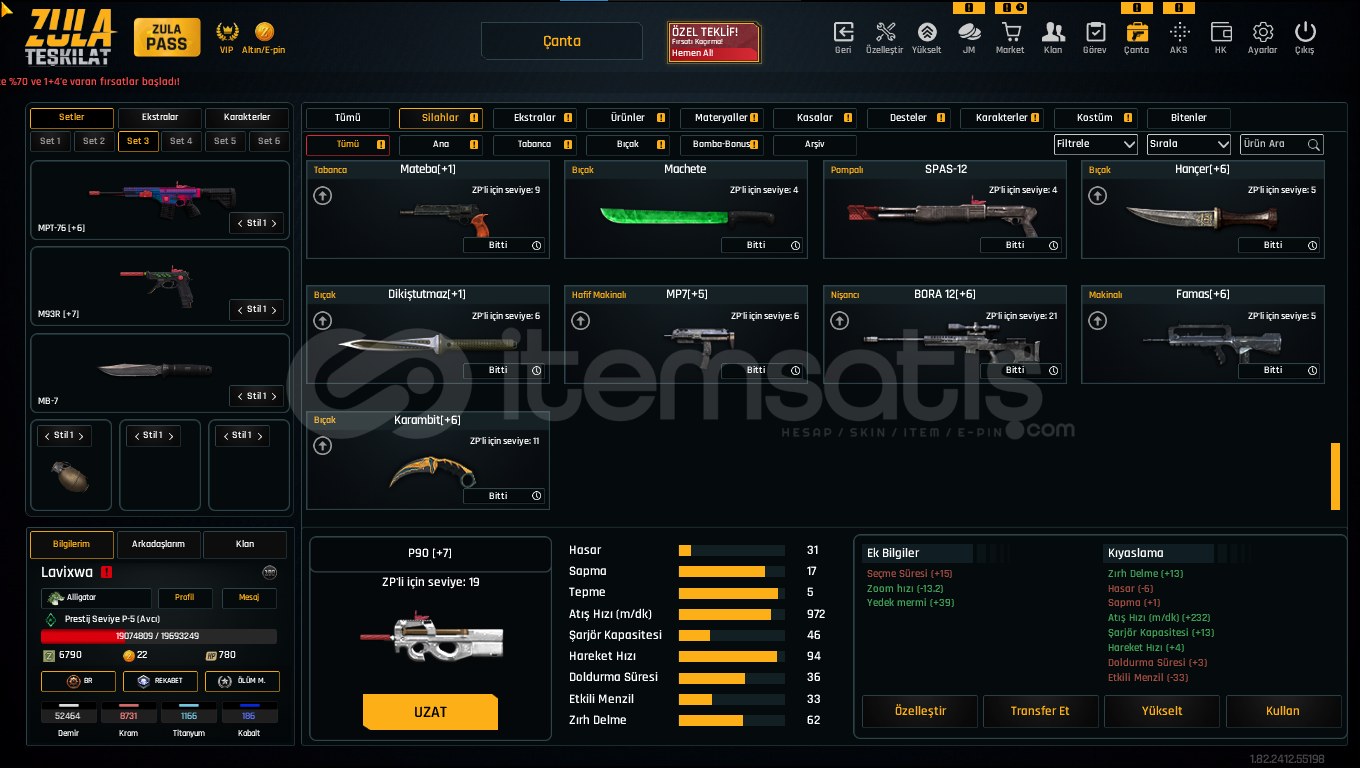
Task: Open the Sırala sort dropdown
Action: click(x=1189, y=144)
